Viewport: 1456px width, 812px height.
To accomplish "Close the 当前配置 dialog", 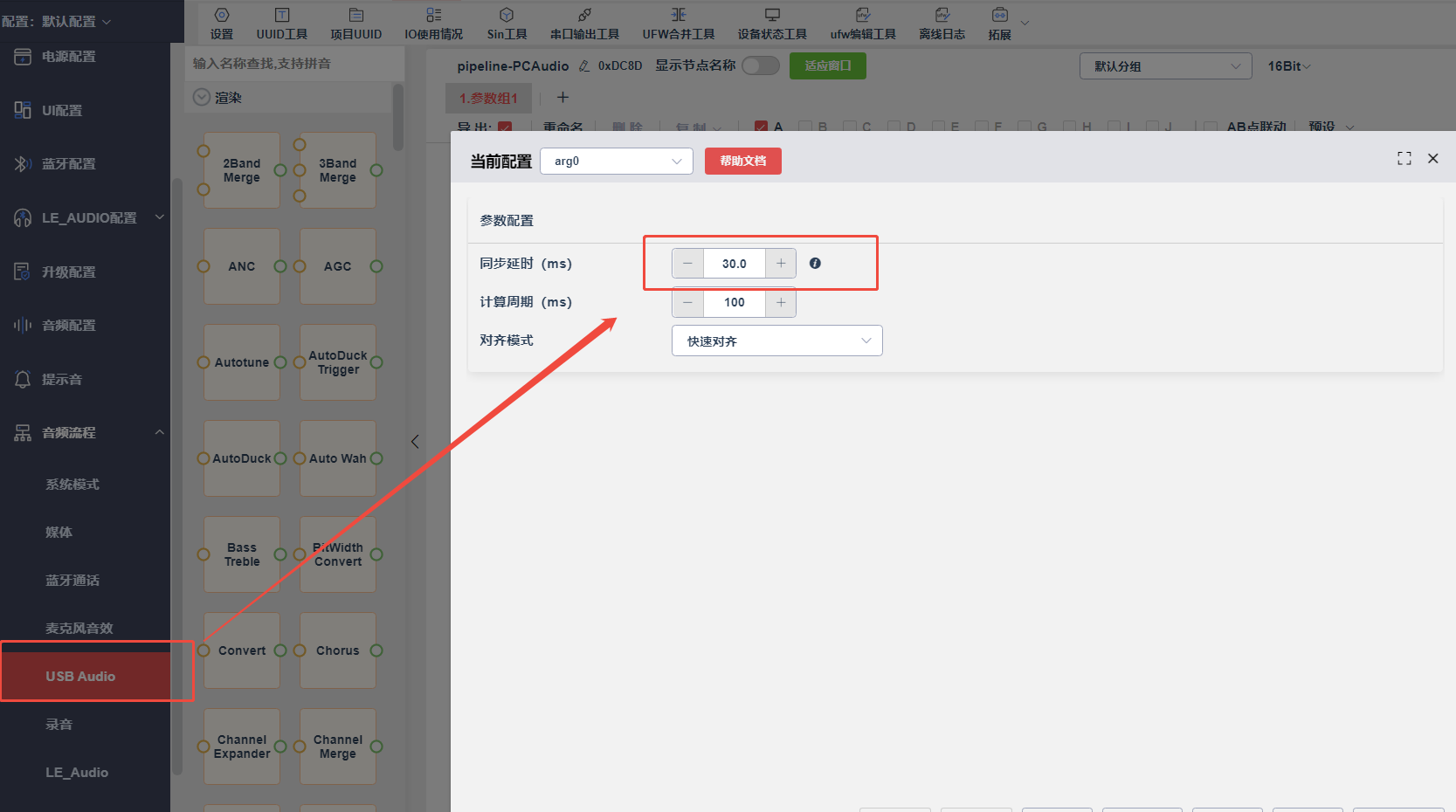I will pos(1432,158).
